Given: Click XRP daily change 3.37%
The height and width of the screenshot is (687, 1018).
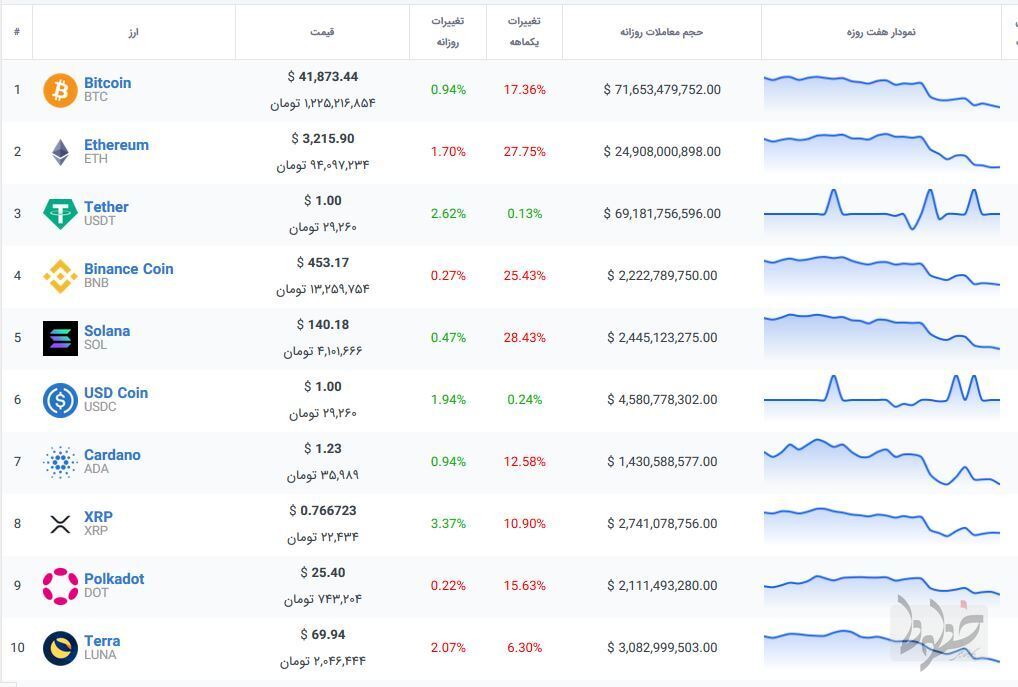Looking at the screenshot, I should (448, 523).
